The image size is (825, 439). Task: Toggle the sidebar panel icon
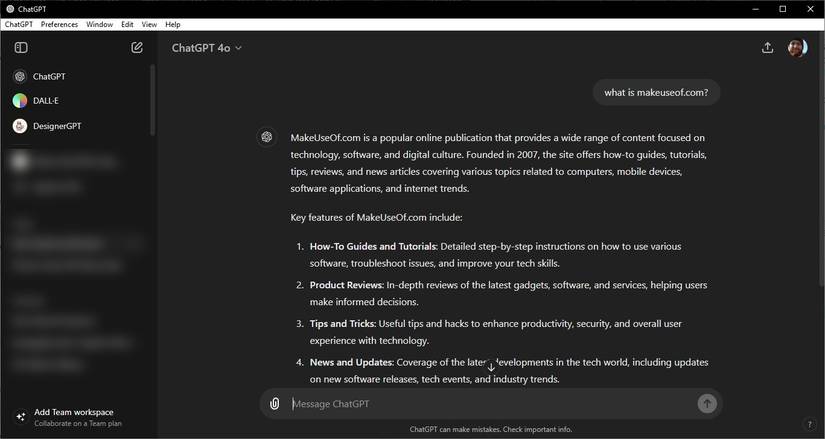coord(21,48)
